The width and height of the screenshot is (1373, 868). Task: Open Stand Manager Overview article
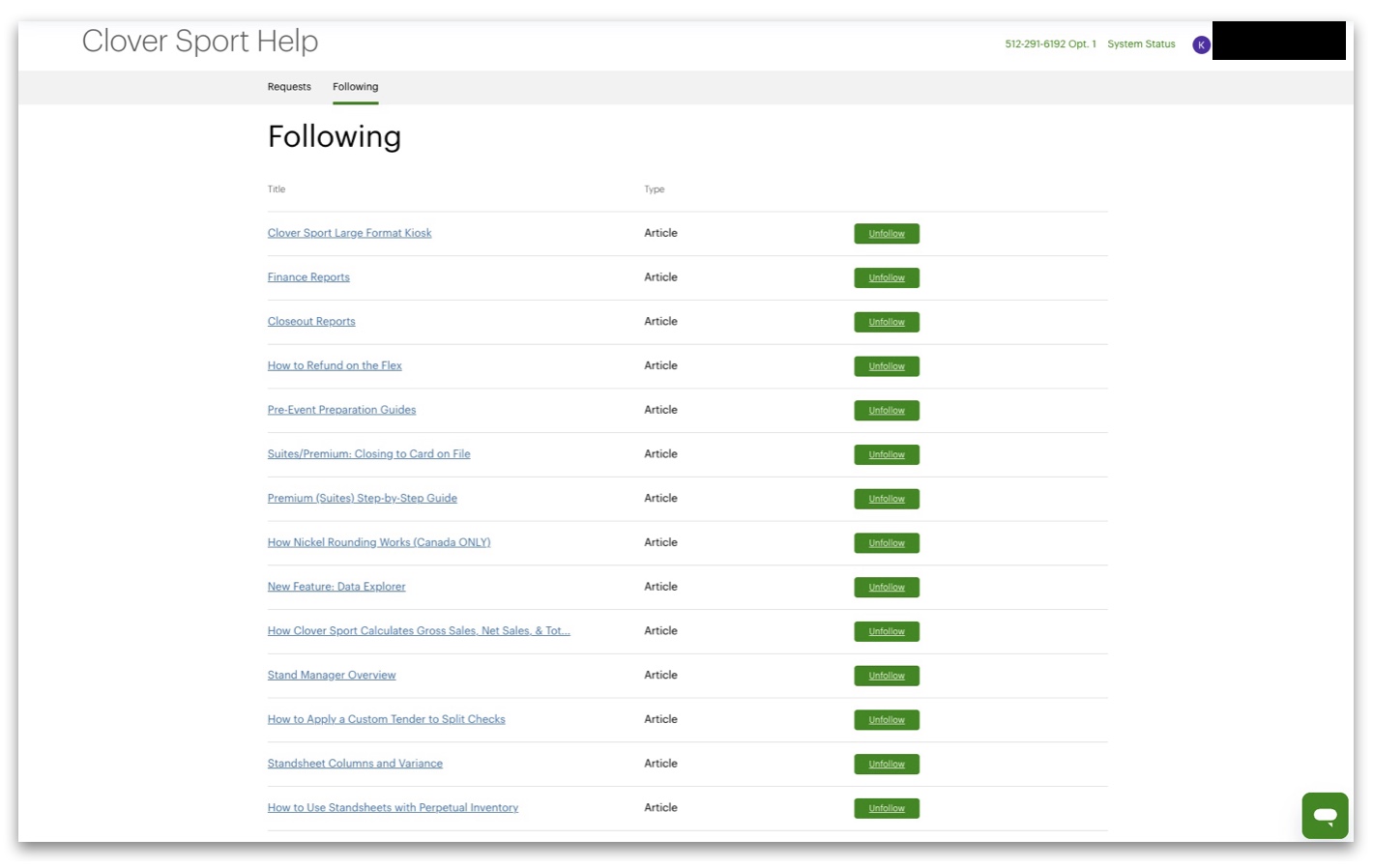pos(332,676)
